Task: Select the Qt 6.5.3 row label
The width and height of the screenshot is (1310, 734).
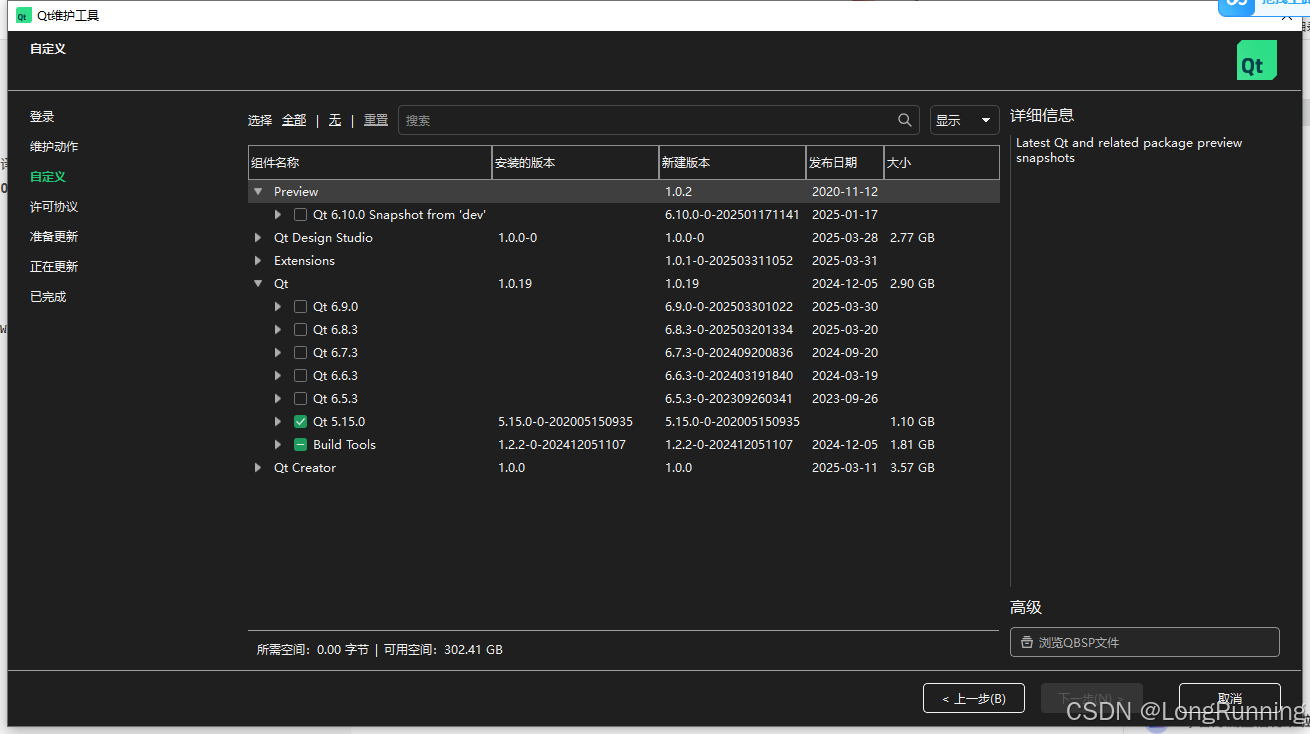Action: pos(335,399)
